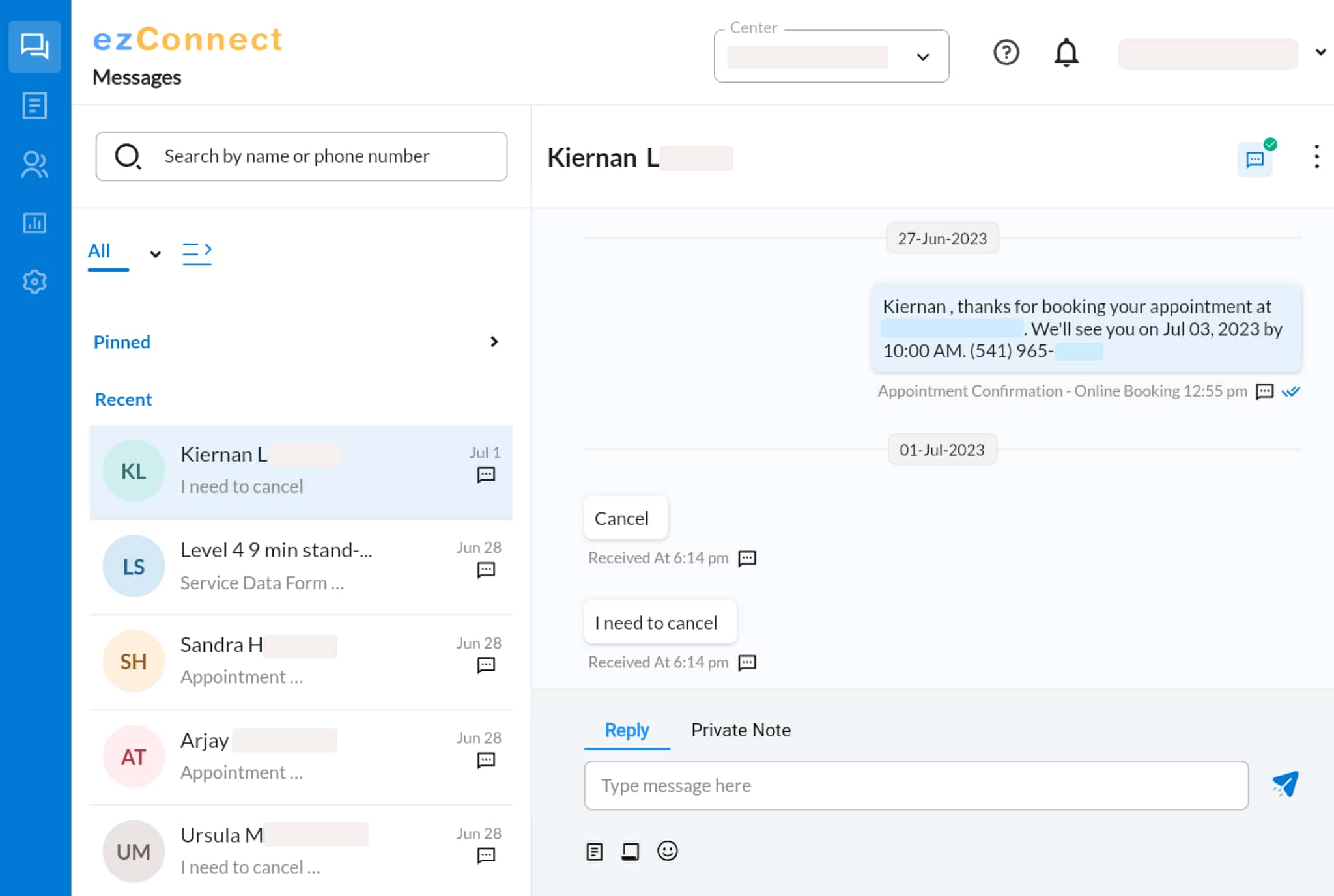Open Arjay conversation
The height and width of the screenshot is (896, 1334).
point(301,757)
